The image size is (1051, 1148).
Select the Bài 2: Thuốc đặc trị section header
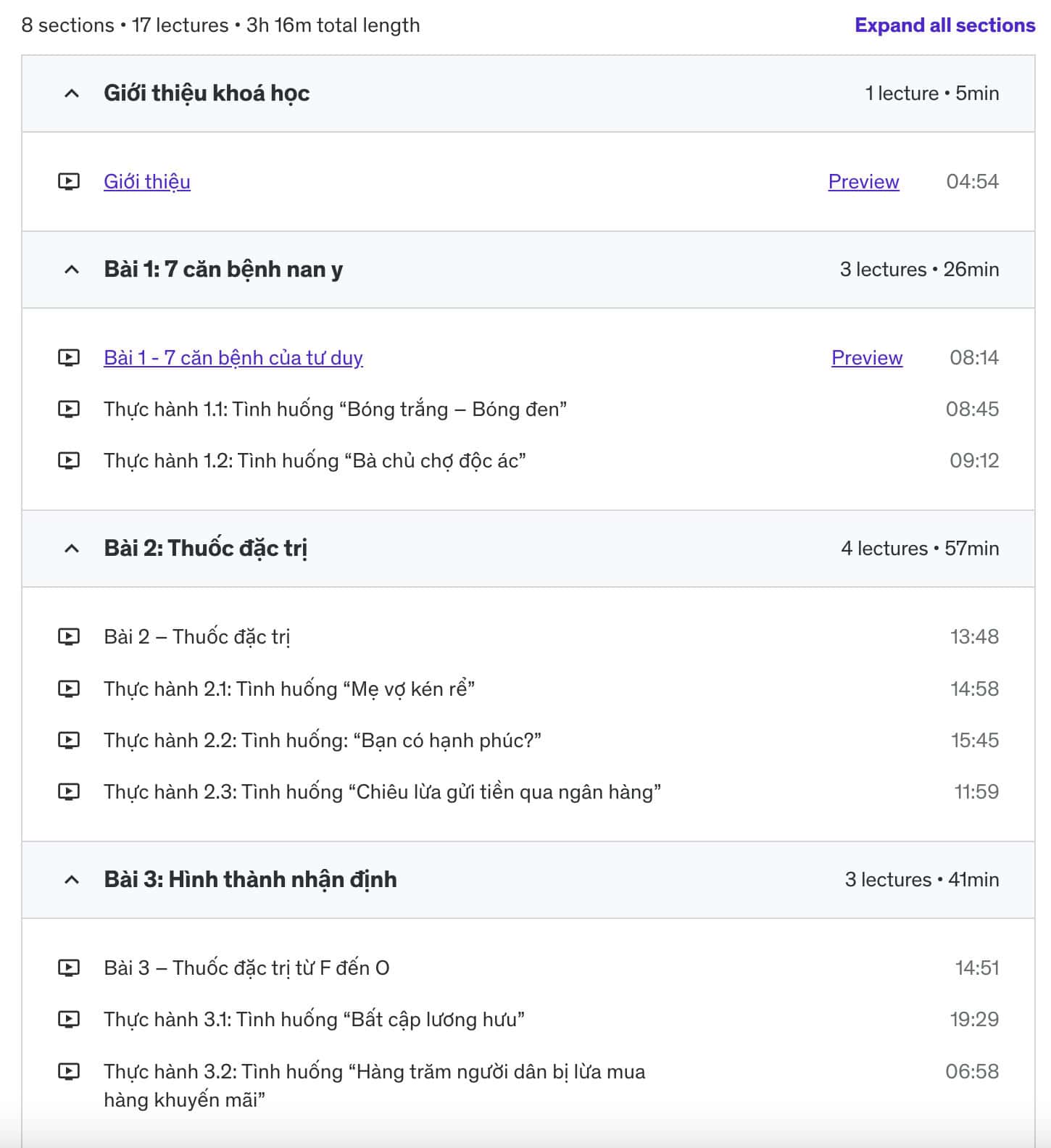(x=528, y=549)
